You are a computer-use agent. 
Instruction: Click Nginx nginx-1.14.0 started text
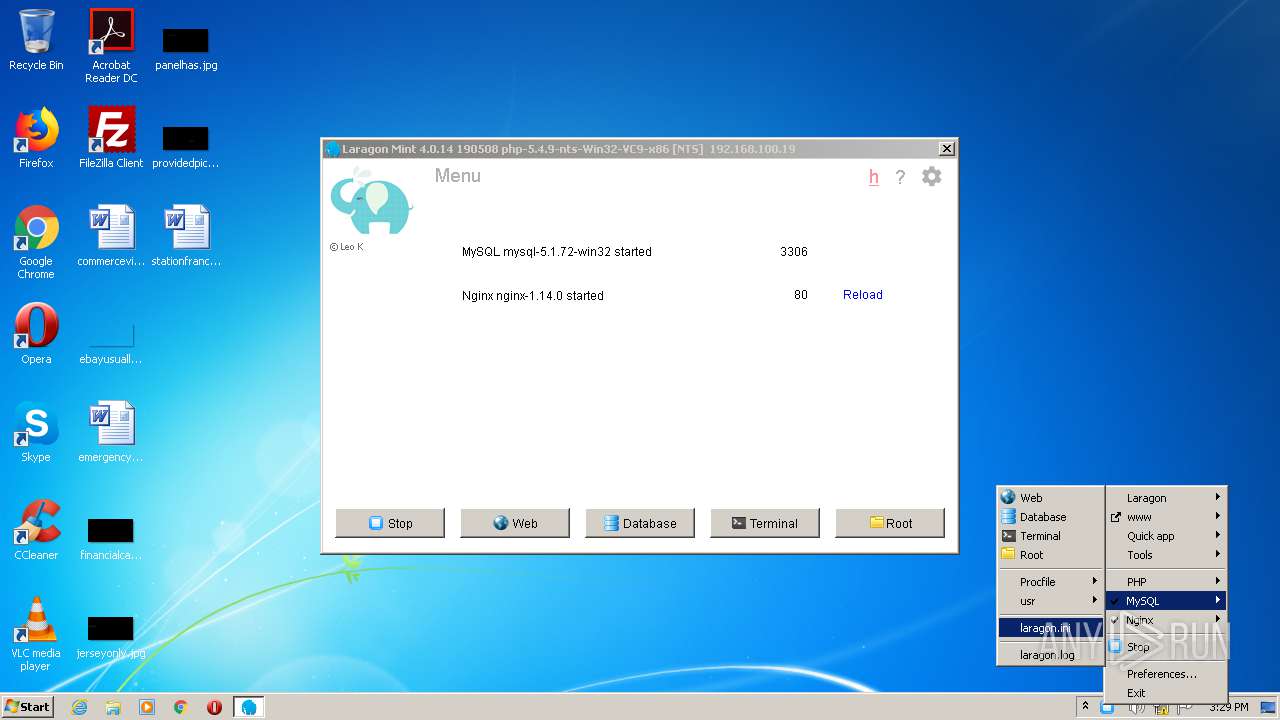533,296
